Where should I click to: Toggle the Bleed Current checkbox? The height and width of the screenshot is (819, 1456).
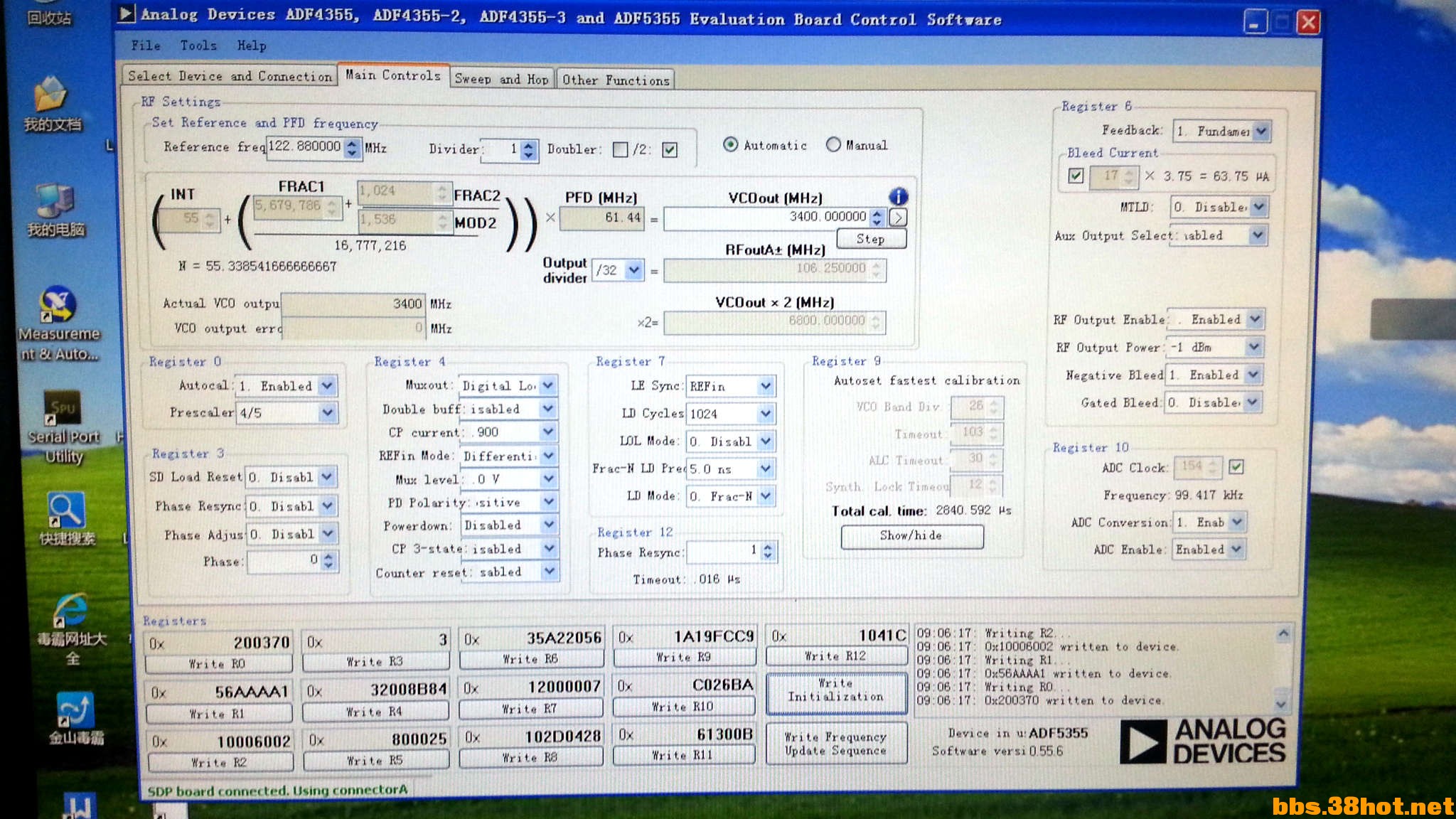(x=1076, y=175)
